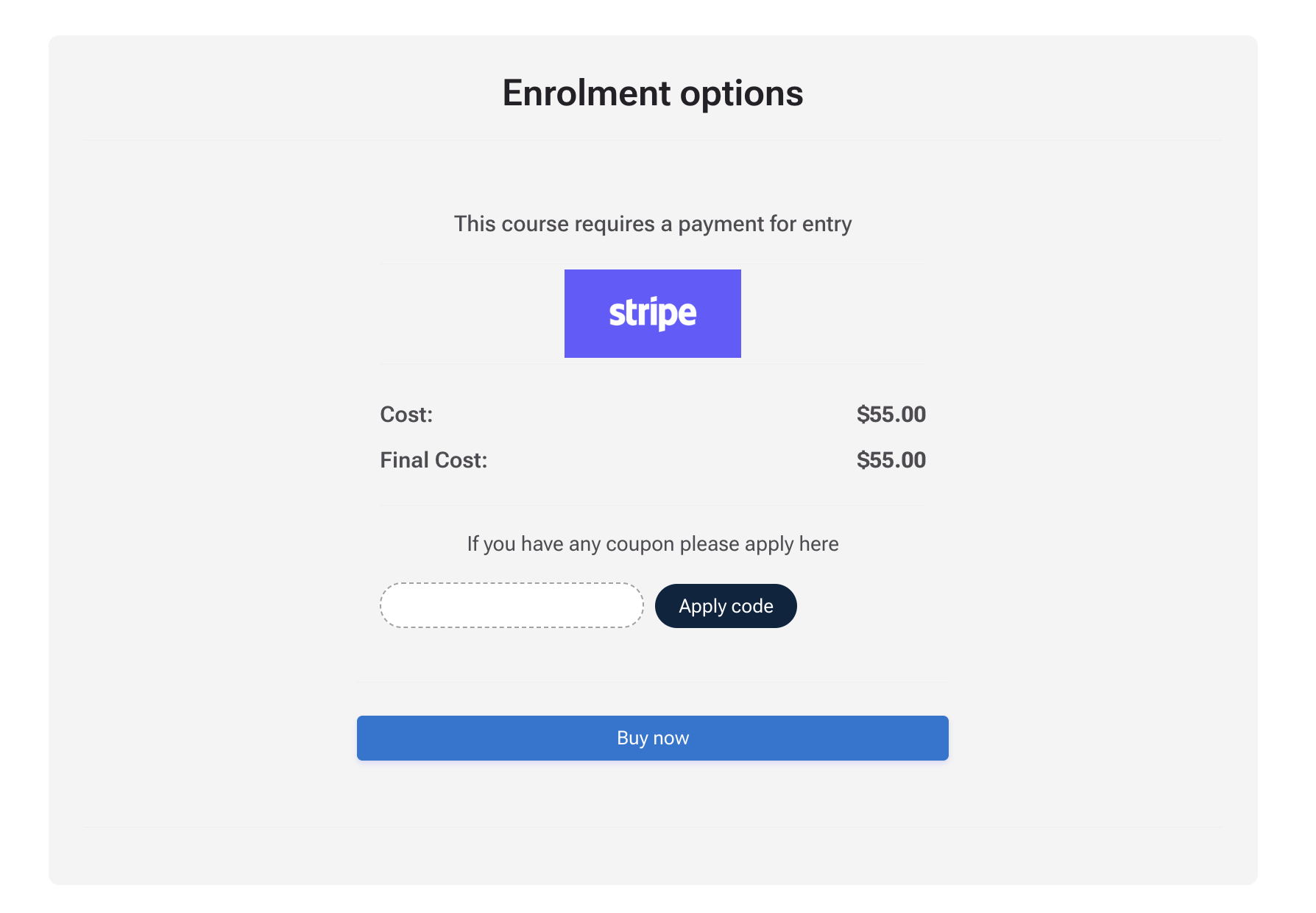1316x913 pixels.
Task: Click the word options in the heading
Action: (741, 94)
